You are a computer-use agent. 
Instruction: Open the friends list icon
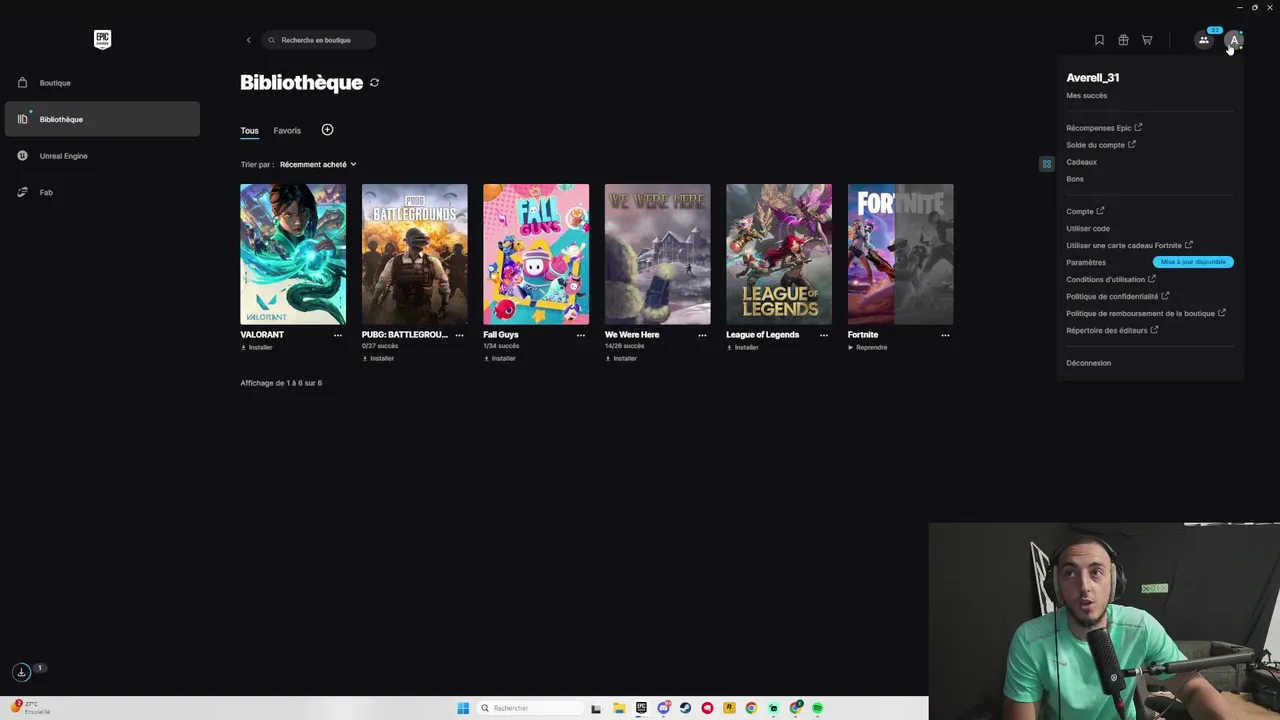(1204, 40)
